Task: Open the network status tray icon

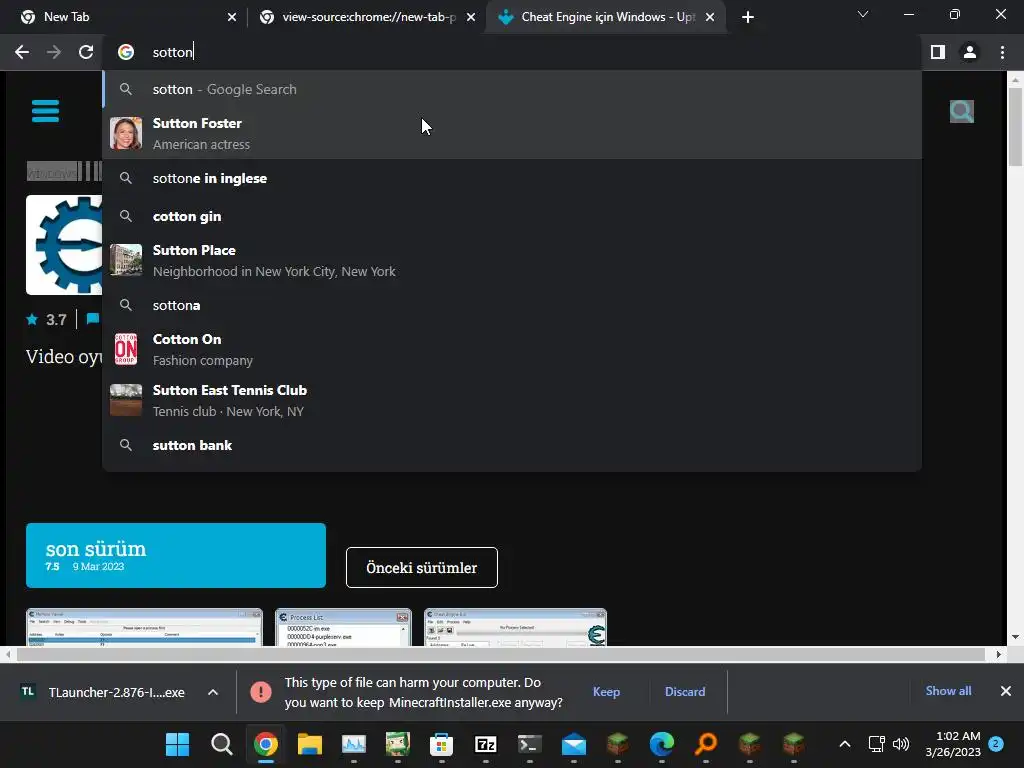Action: point(876,744)
